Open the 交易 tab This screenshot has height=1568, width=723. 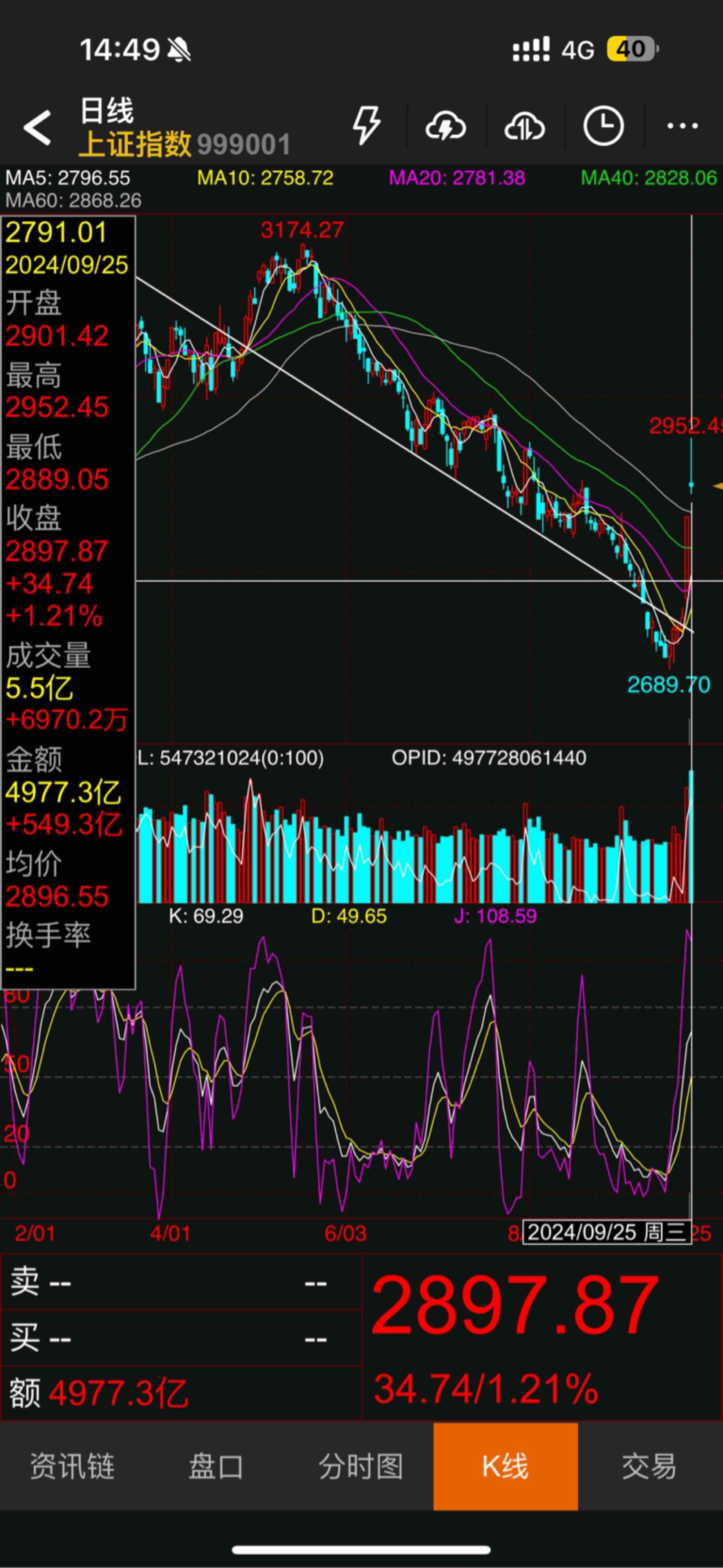[650, 1466]
